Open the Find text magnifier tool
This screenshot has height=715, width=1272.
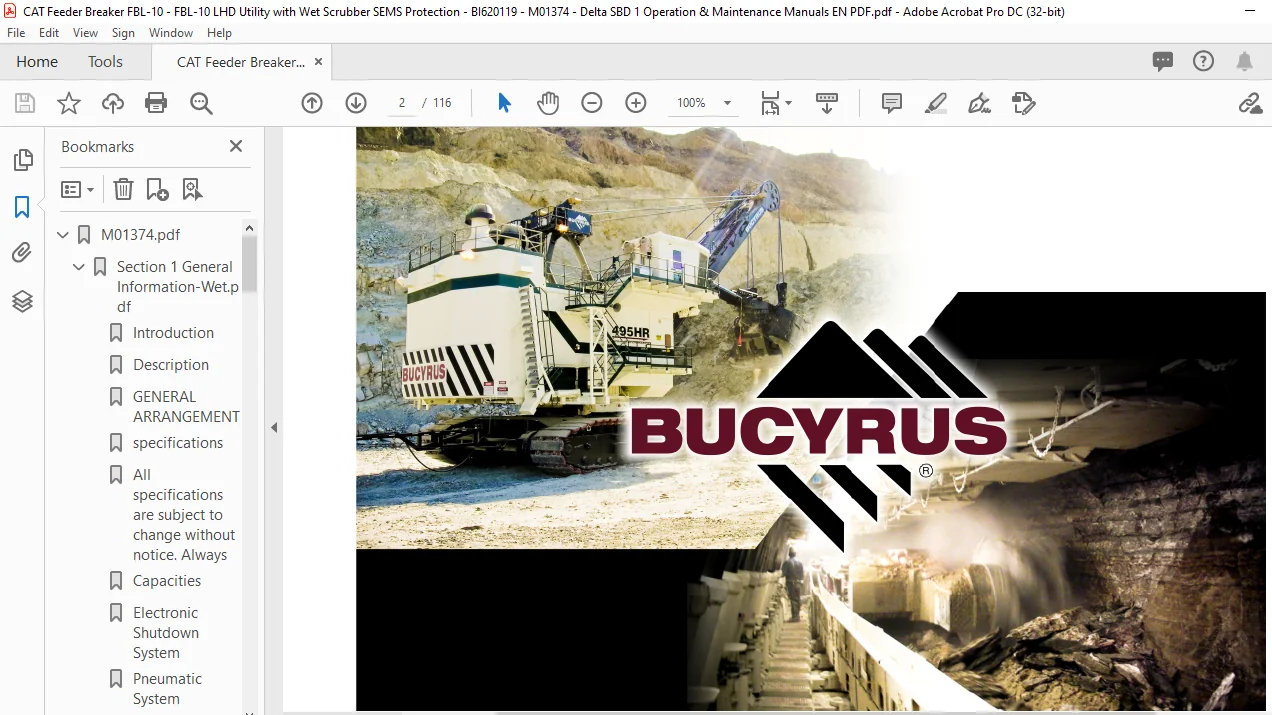(x=201, y=103)
